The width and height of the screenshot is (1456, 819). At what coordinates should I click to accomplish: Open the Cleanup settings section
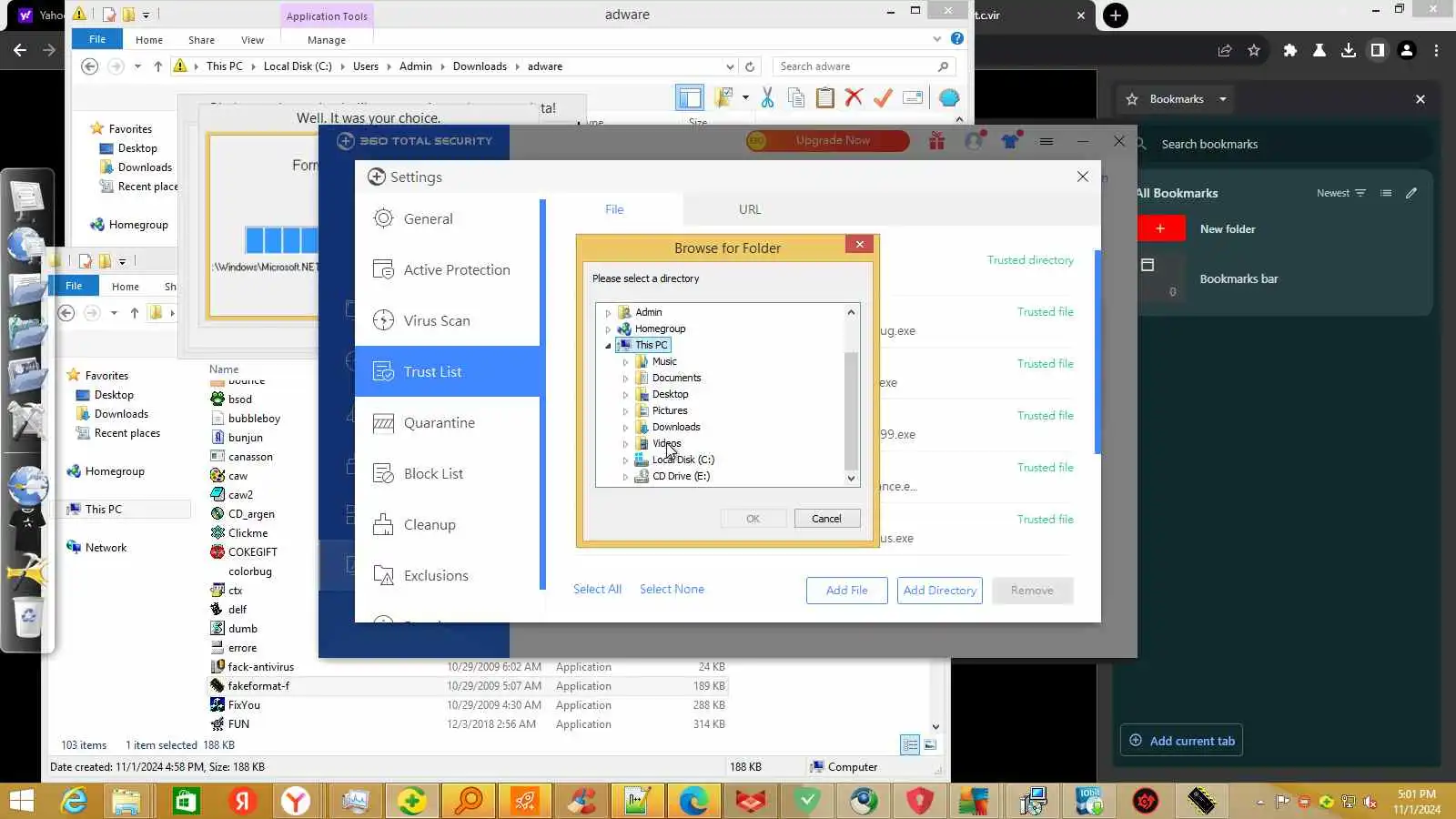(448, 524)
